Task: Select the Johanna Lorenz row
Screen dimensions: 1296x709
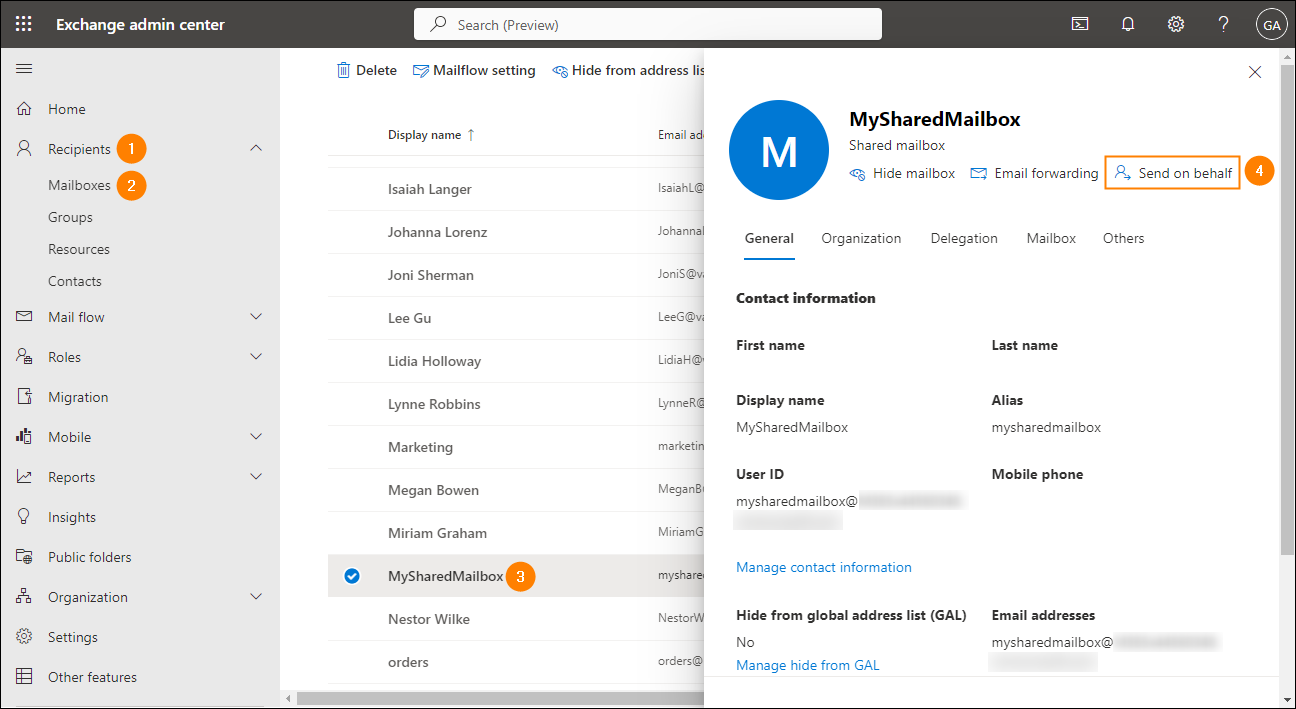Action: 516,232
